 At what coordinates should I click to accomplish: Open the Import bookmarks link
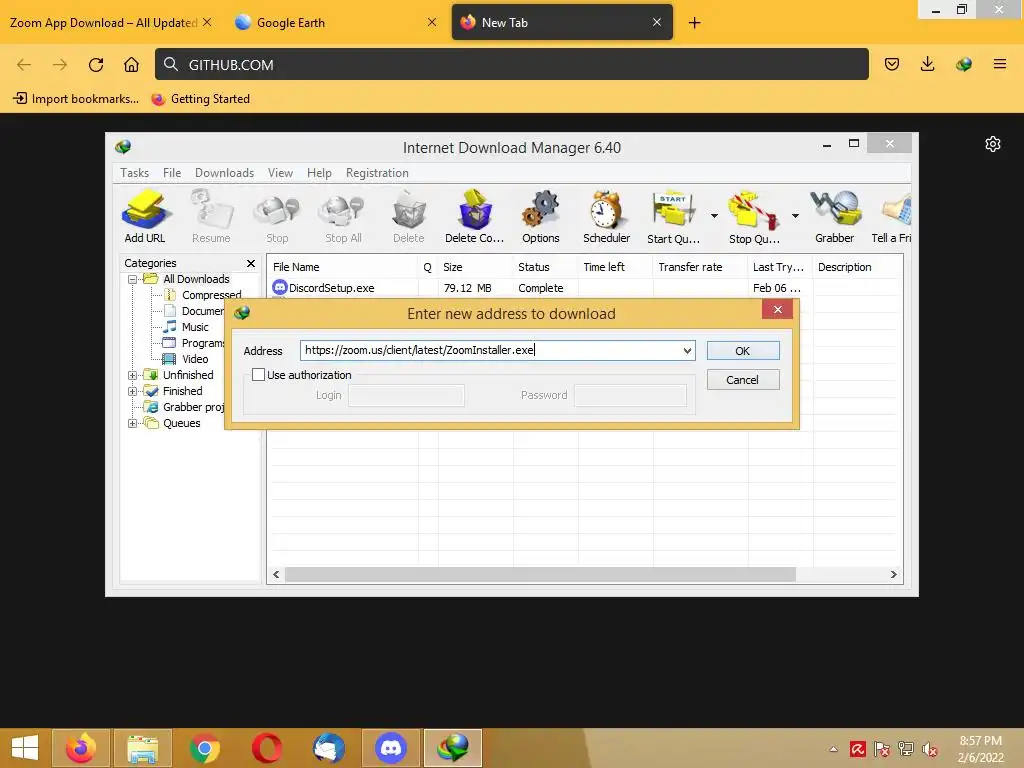[x=76, y=99]
